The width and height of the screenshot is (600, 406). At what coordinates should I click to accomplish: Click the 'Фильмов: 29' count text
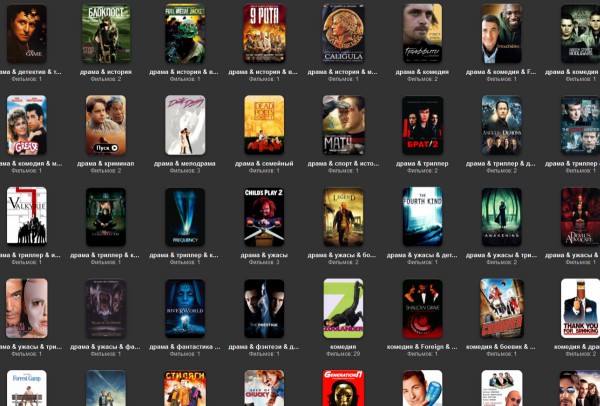343,354
